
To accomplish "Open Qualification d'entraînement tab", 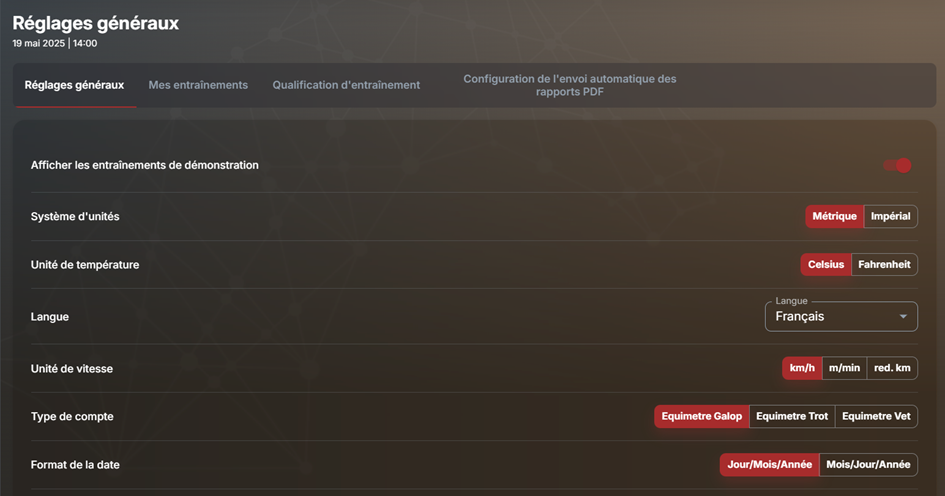I will point(346,85).
